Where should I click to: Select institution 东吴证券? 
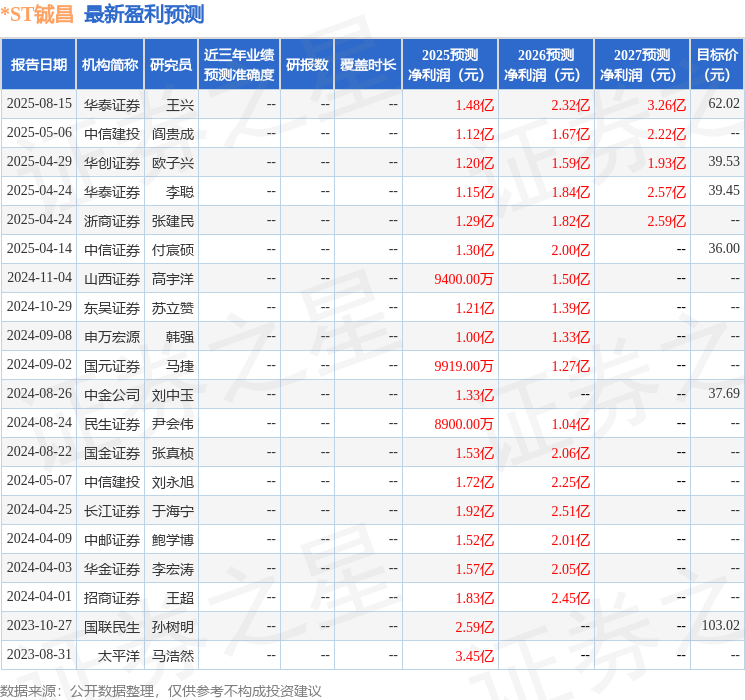[x=112, y=308]
